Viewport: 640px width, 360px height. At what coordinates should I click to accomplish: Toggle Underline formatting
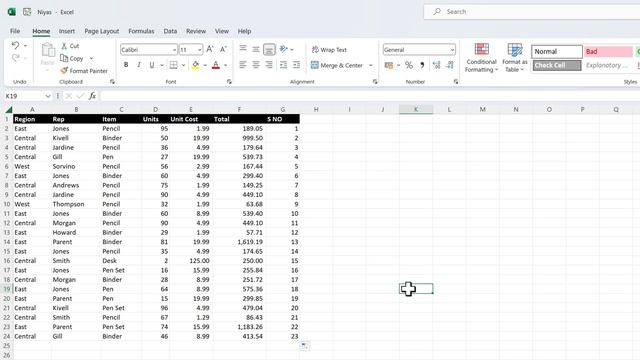(x=152, y=65)
